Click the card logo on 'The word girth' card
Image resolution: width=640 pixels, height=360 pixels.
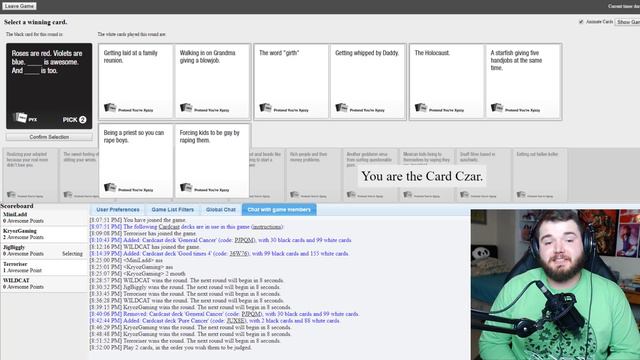[x=265, y=108]
